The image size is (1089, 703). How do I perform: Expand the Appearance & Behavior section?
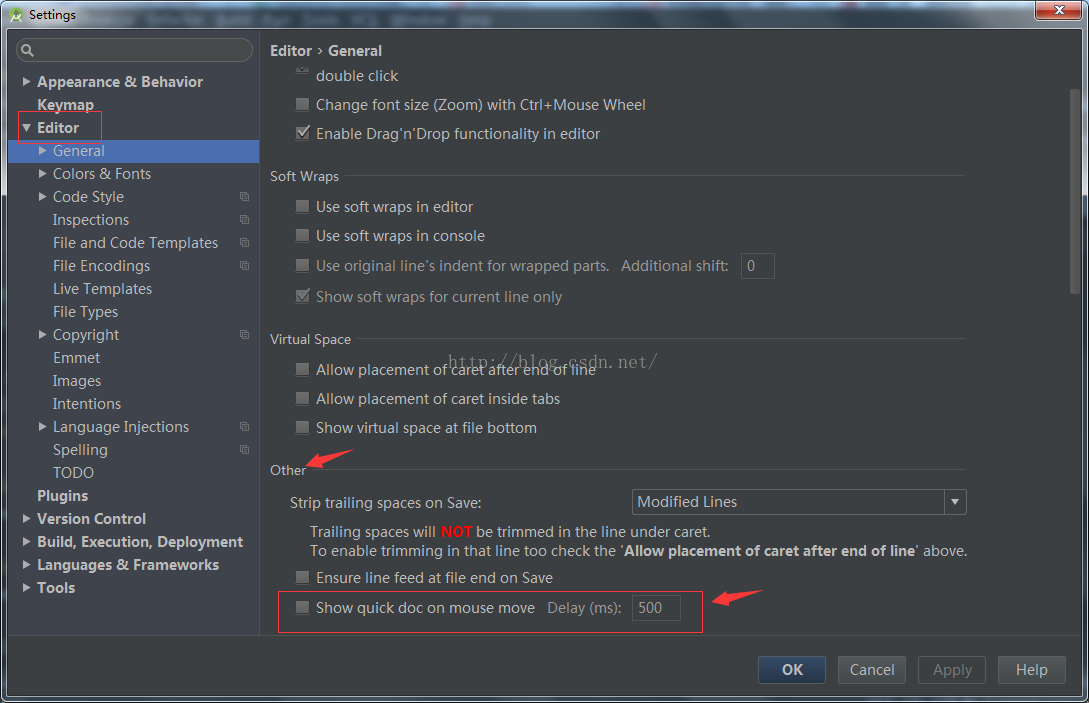click(x=27, y=82)
